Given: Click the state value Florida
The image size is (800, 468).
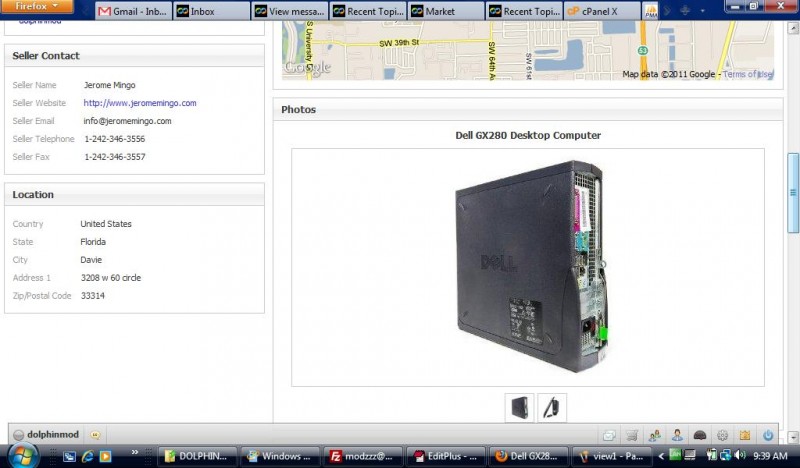Looking at the screenshot, I should click(93, 242).
